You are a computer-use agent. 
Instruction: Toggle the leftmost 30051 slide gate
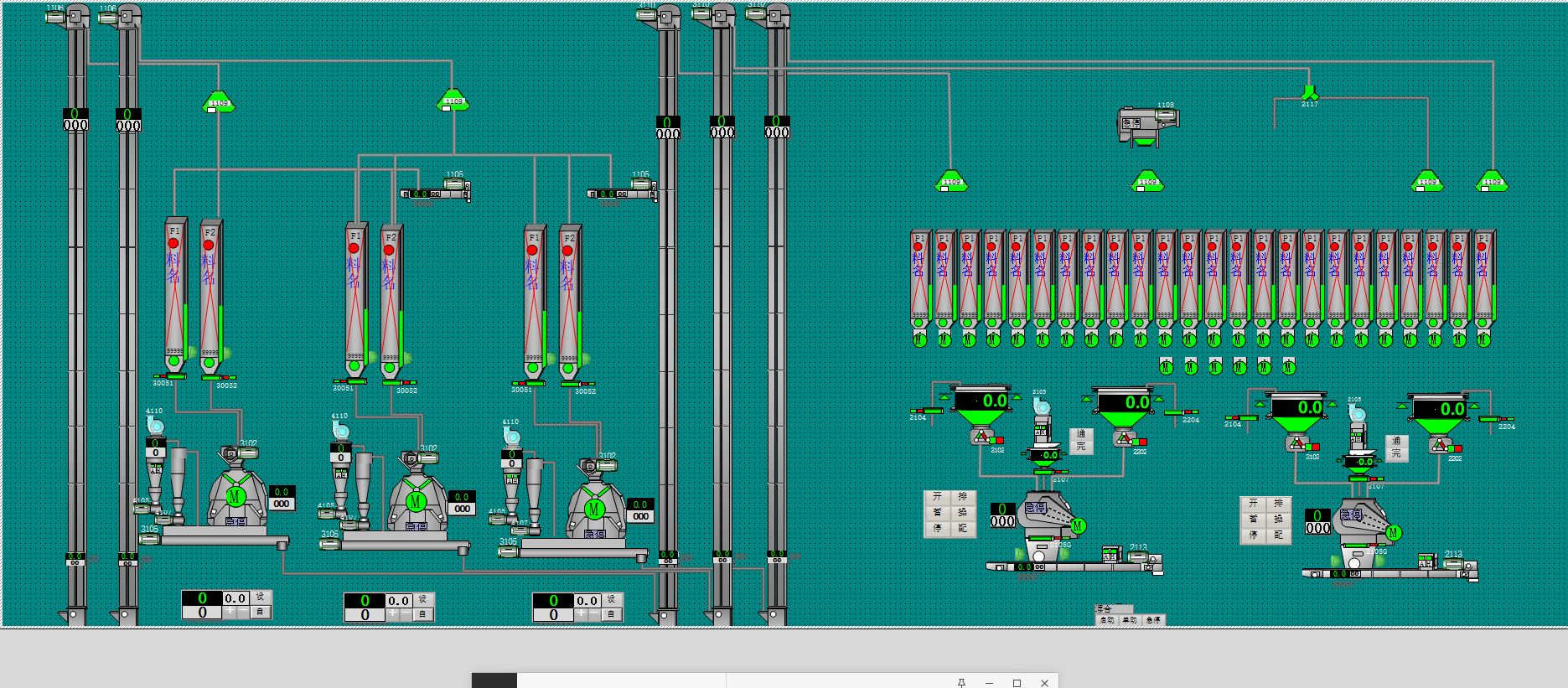[x=171, y=376]
